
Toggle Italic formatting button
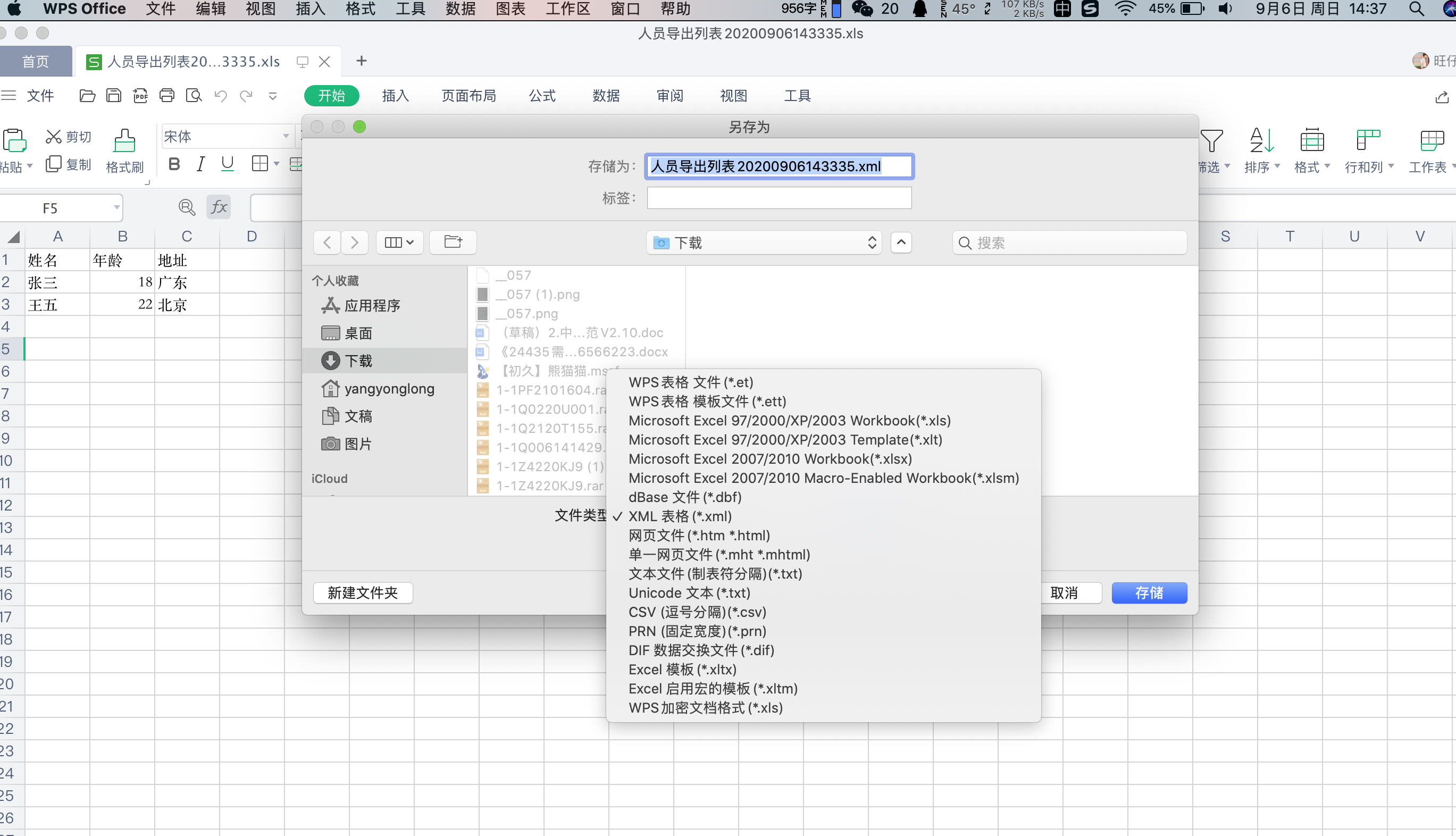[200, 164]
